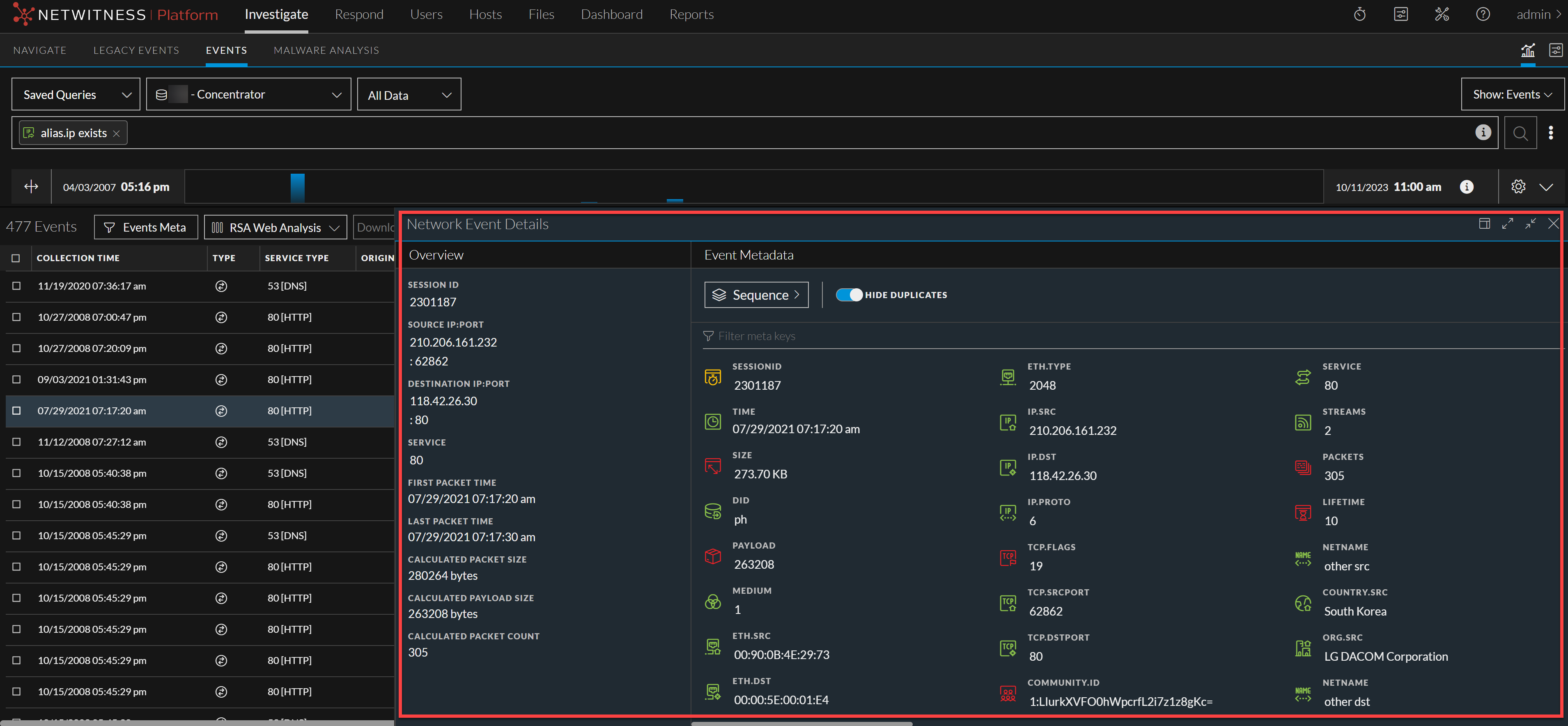The image size is (1568, 726).
Task: Click the help question mark icon
Action: [1483, 14]
